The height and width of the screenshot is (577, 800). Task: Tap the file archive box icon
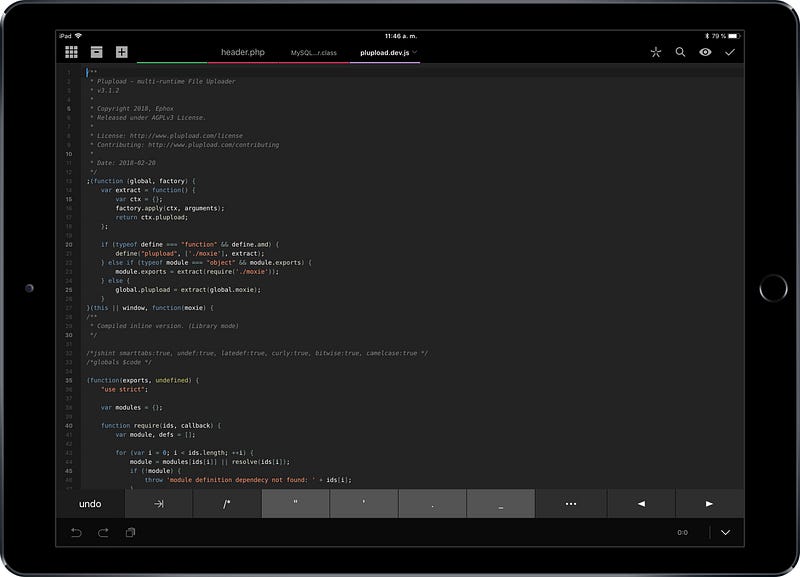click(97, 52)
